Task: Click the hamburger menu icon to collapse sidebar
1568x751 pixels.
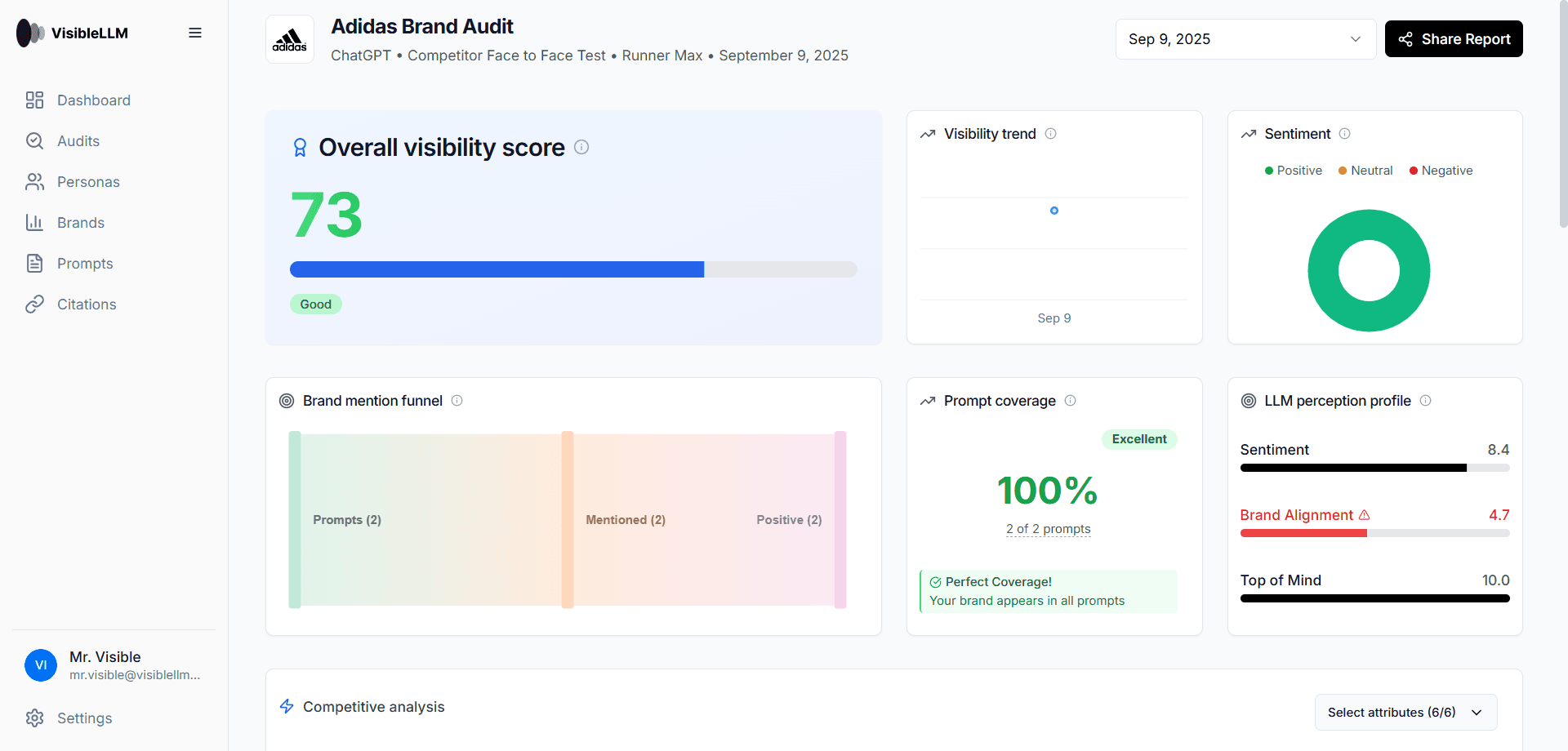Action: pyautogui.click(x=195, y=33)
